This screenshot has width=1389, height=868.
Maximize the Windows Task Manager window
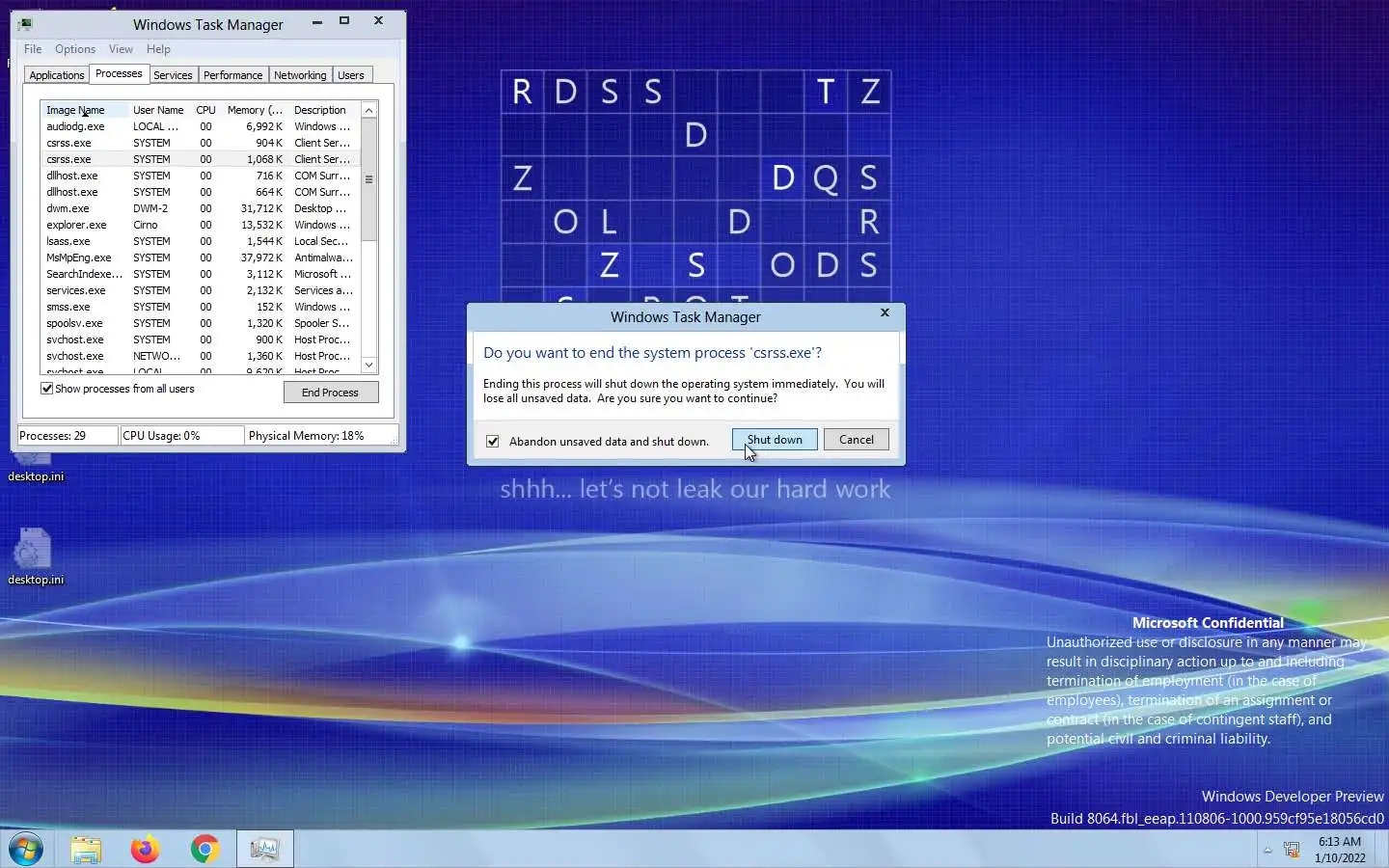[344, 21]
